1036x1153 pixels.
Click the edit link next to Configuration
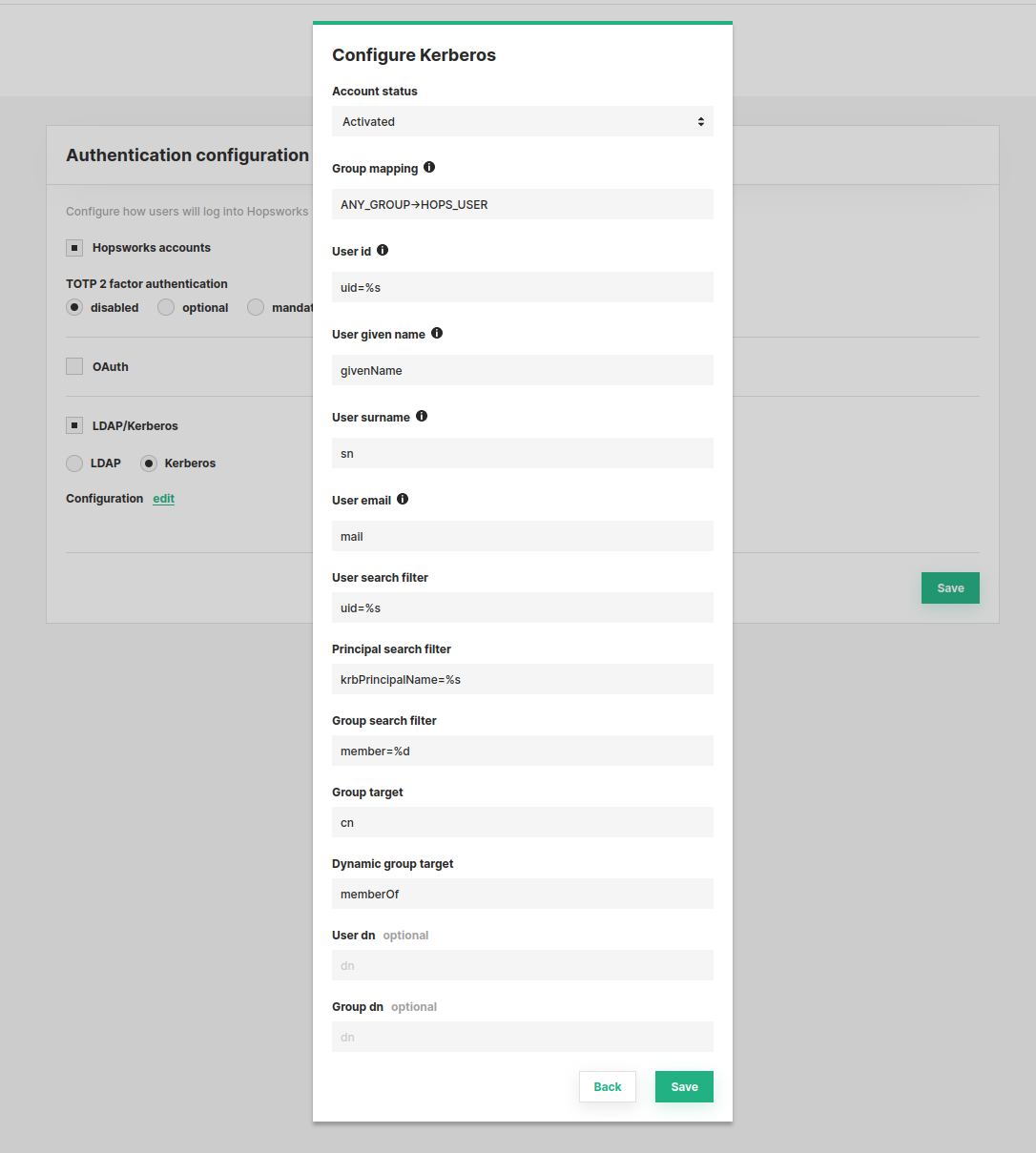[x=163, y=498]
